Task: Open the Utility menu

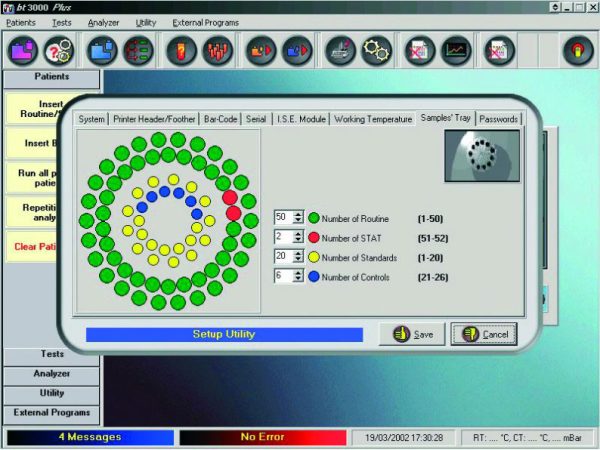Action: (x=146, y=23)
